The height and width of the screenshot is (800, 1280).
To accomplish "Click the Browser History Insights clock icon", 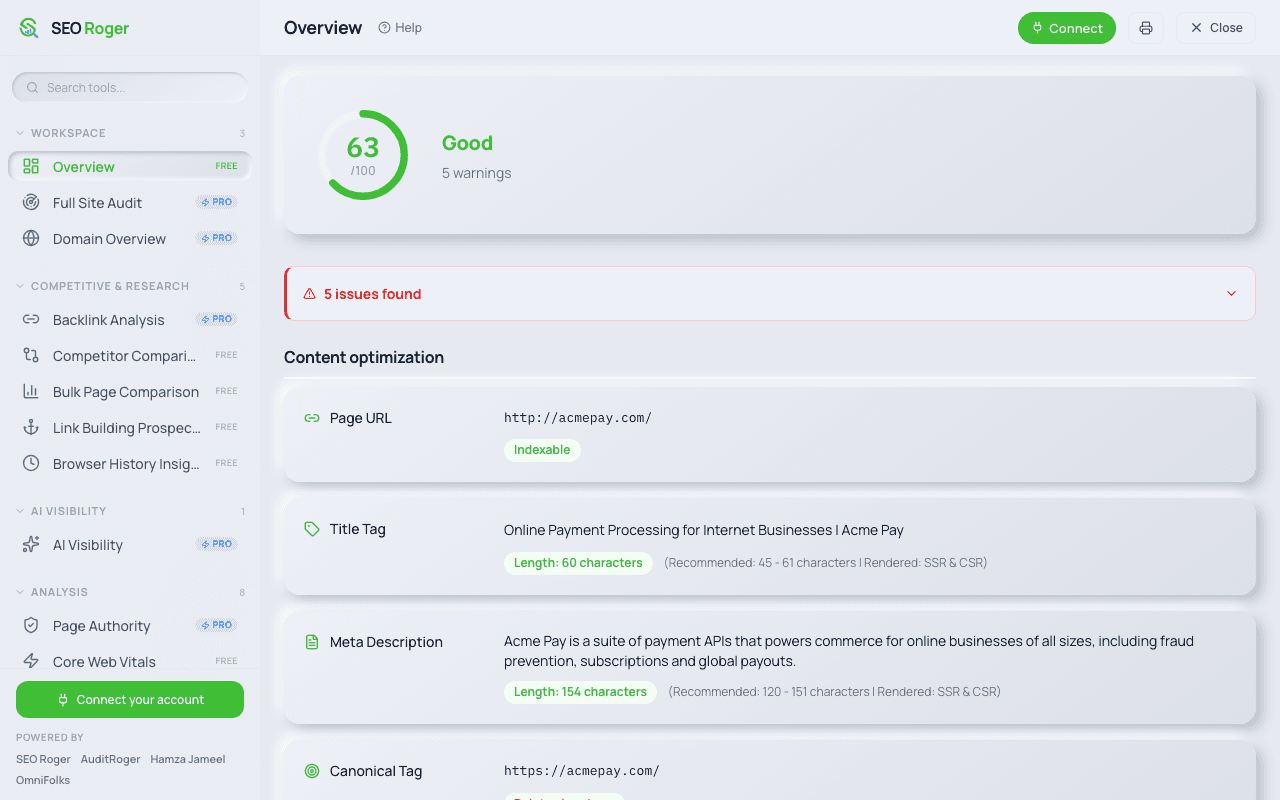I will tap(31, 463).
